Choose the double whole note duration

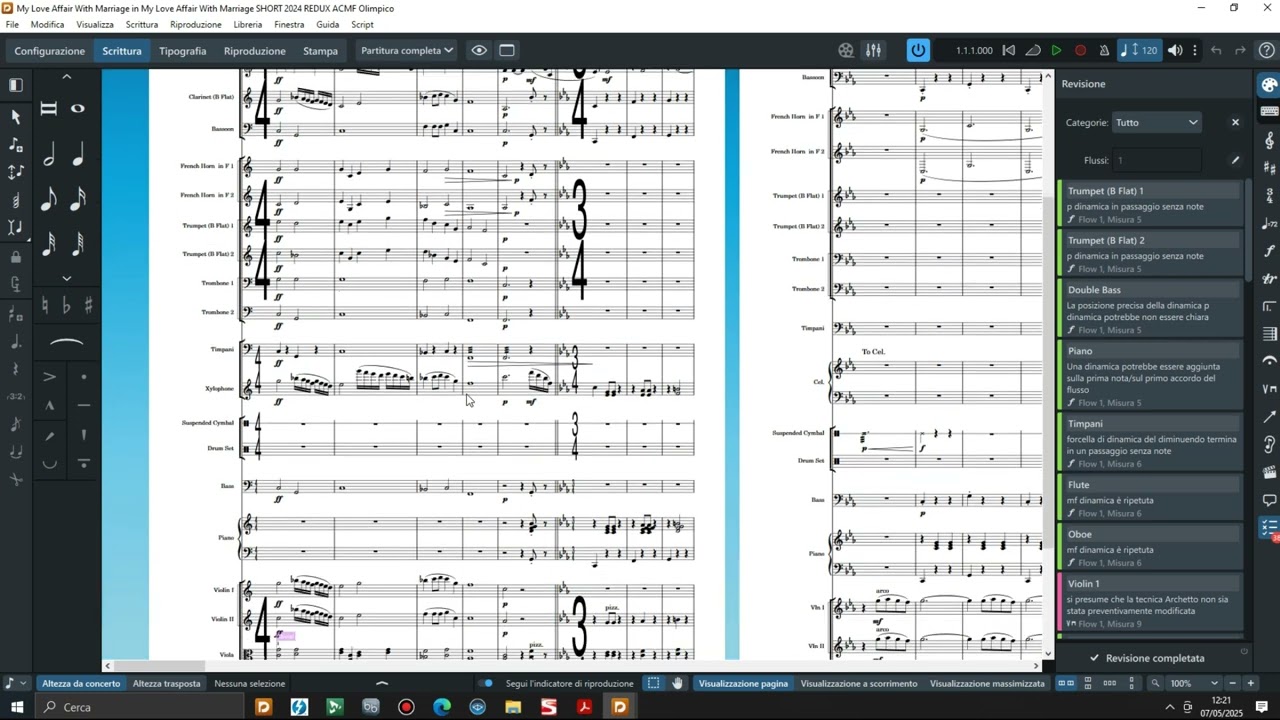pyautogui.click(x=49, y=109)
